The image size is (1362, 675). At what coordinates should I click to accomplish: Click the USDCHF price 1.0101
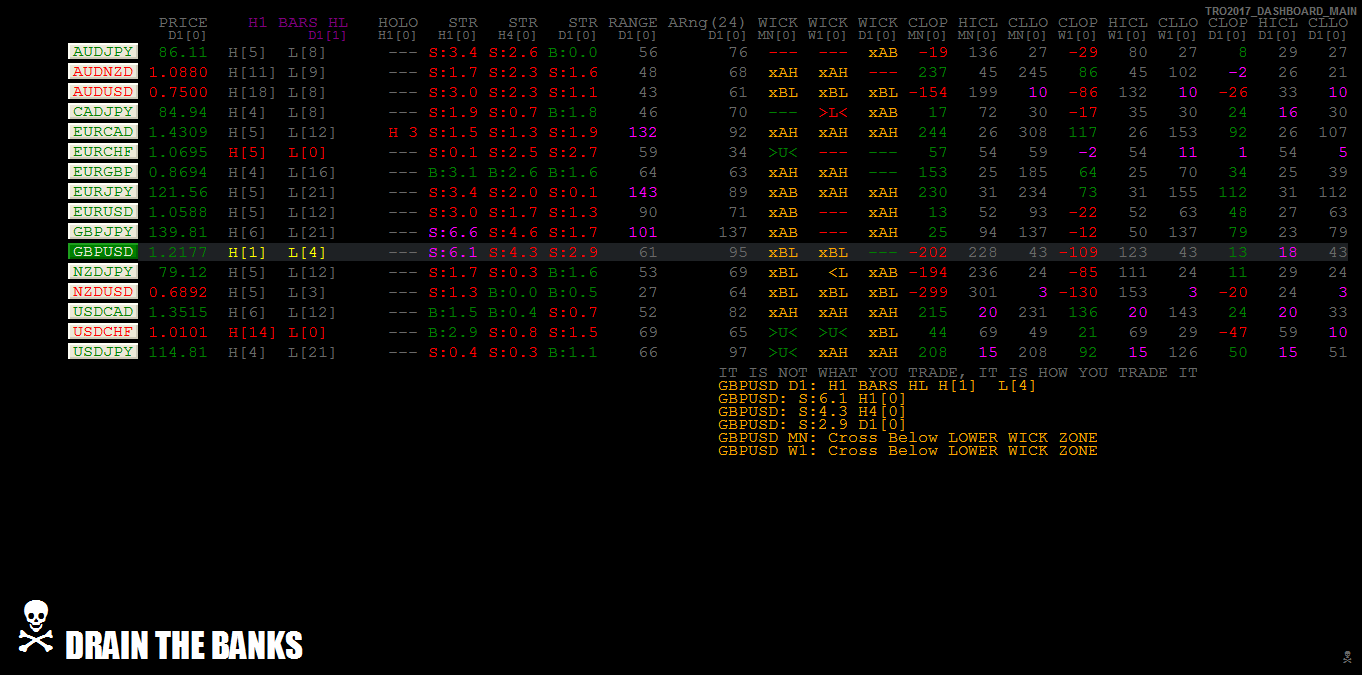coord(178,332)
